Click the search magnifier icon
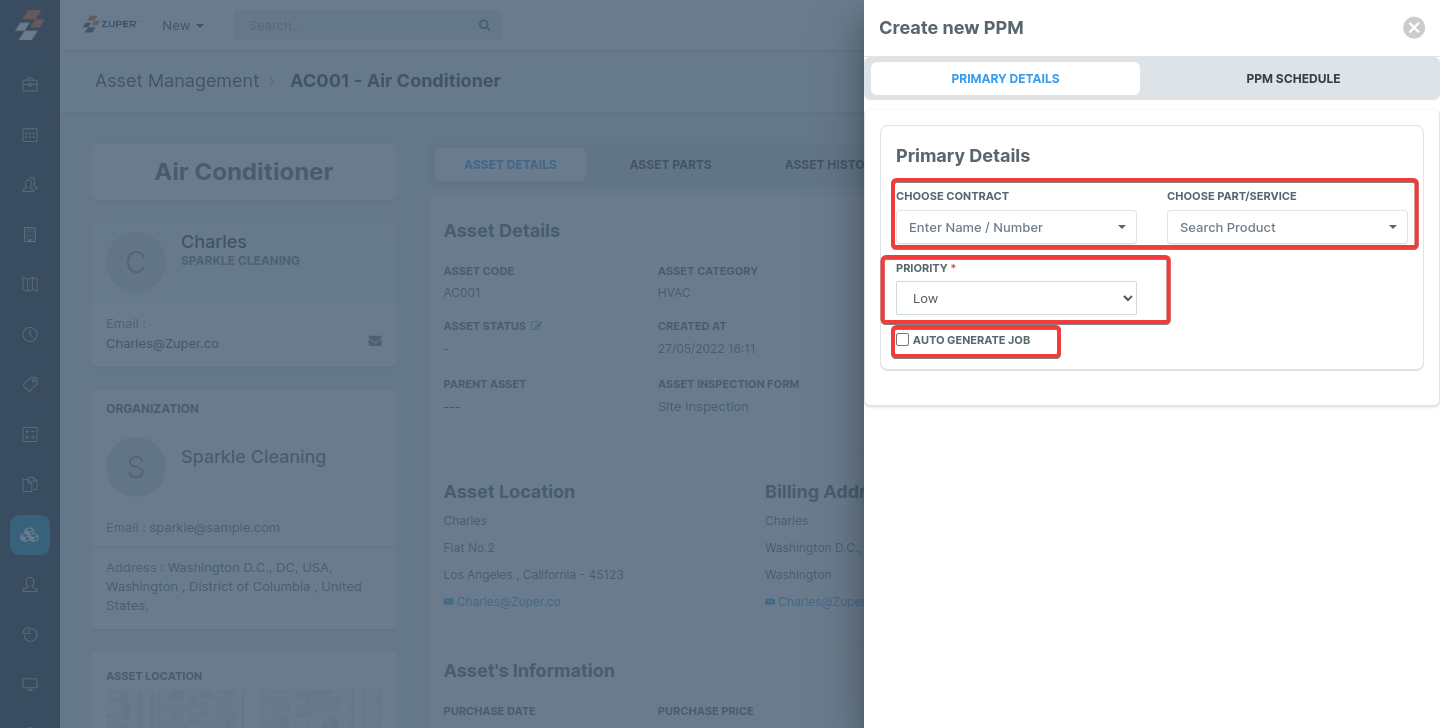Screen dimensions: 1440x728 (x=485, y=25)
